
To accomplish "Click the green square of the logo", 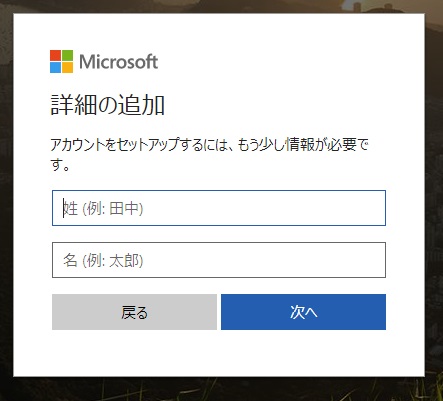I will pyautogui.click(x=67, y=55).
